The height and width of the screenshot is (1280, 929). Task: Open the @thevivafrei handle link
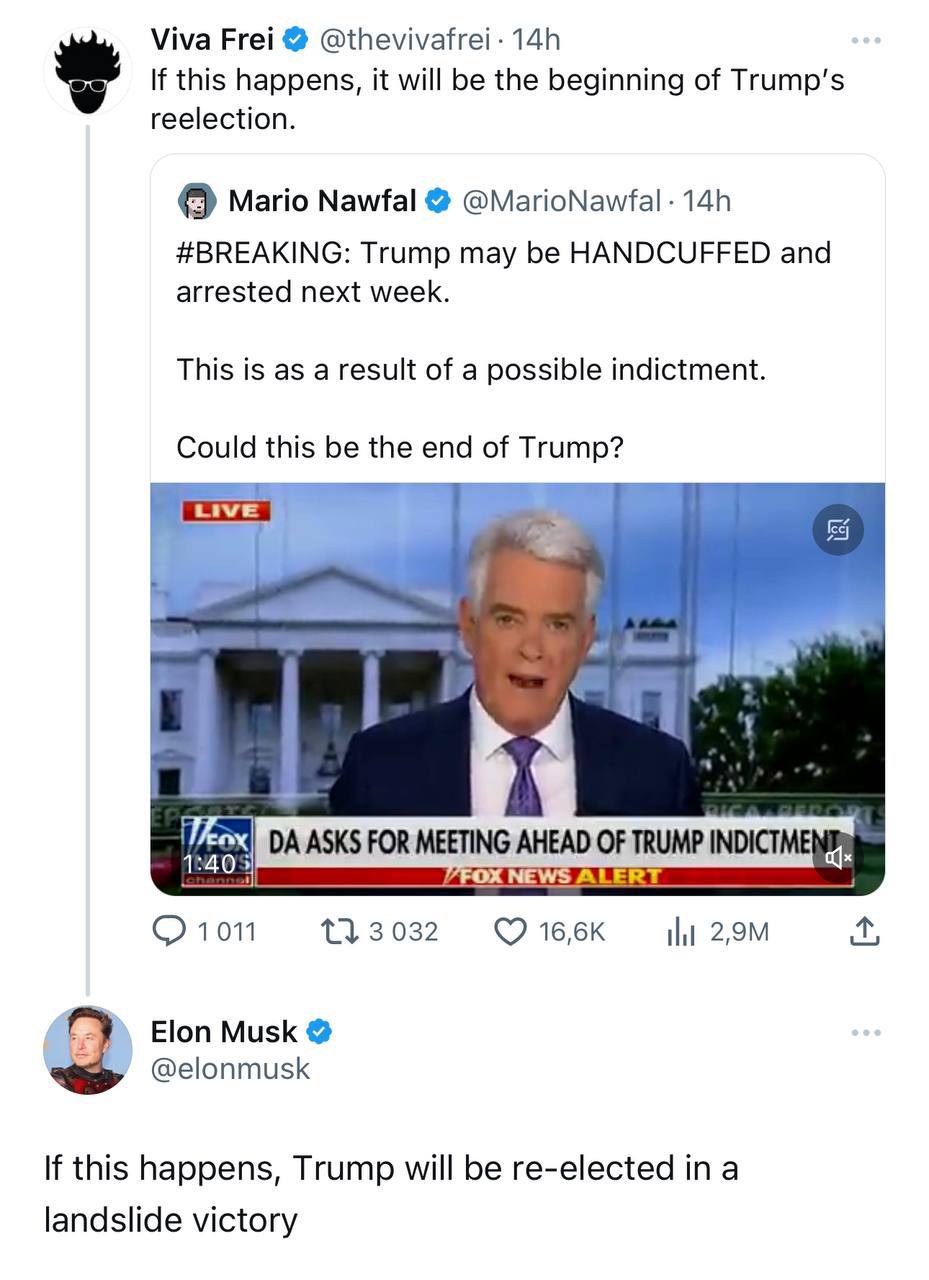pos(404,40)
